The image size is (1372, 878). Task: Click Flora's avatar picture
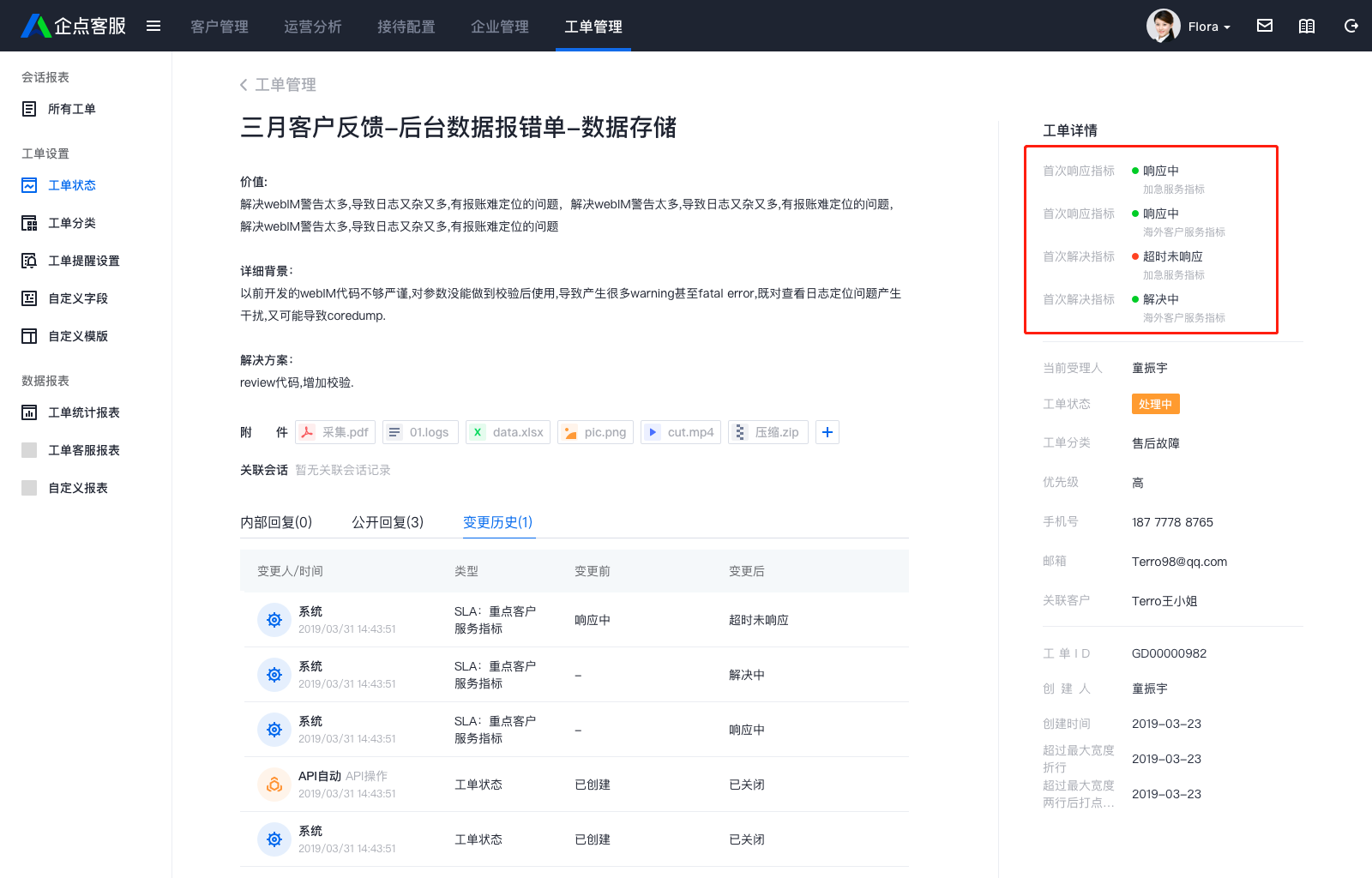[1163, 26]
